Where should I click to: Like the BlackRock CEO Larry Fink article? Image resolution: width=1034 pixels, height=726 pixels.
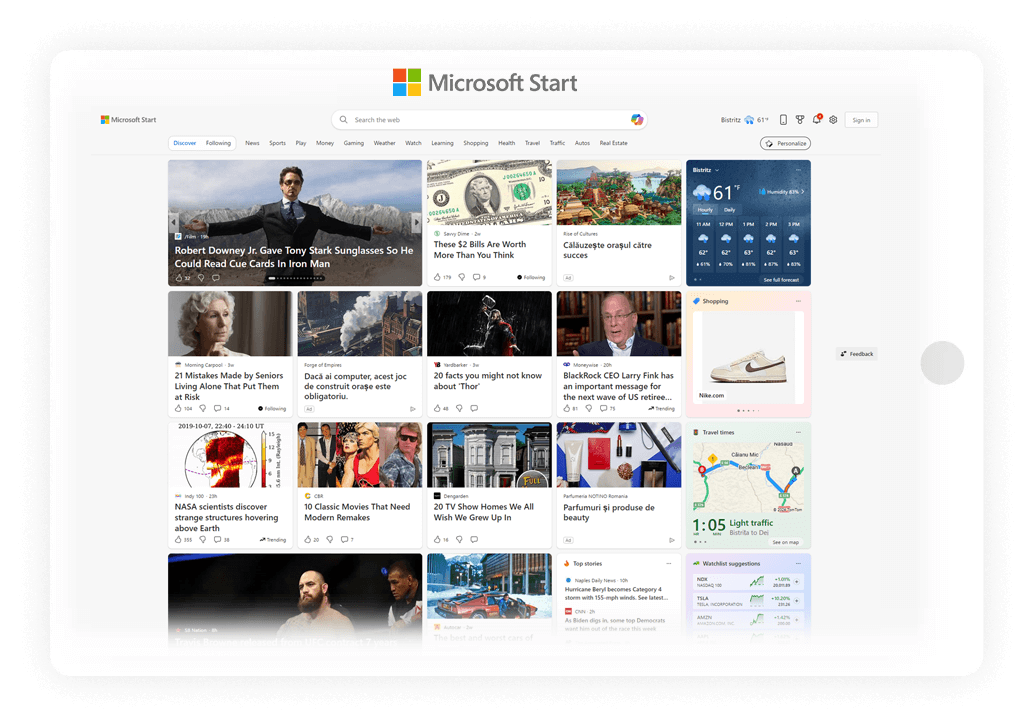pyautogui.click(x=566, y=408)
